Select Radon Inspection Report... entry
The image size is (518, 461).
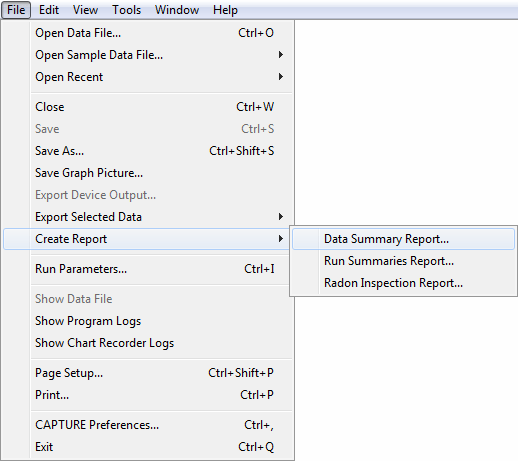[403, 283]
